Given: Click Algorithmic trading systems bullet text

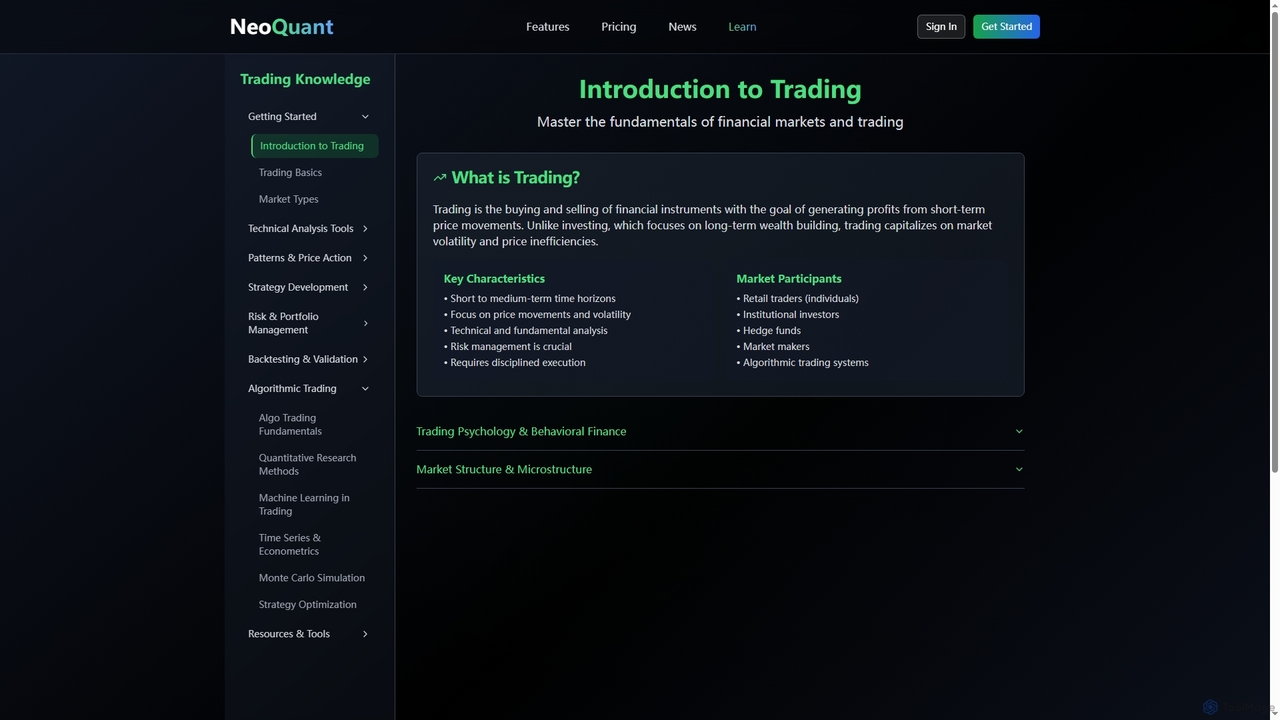Looking at the screenshot, I should [802, 363].
